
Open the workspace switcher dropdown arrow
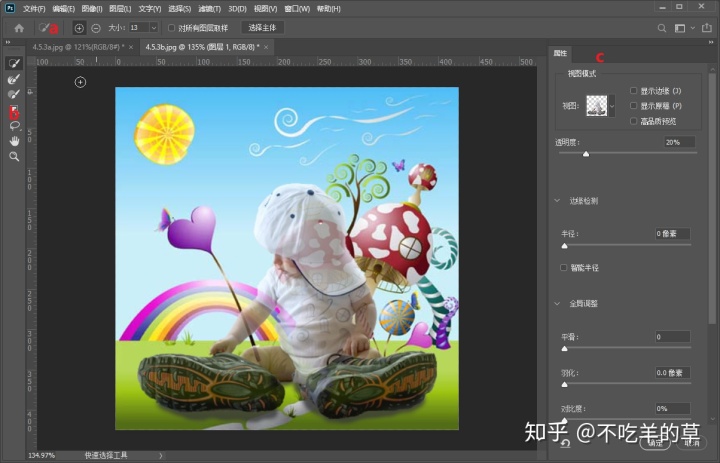692,28
